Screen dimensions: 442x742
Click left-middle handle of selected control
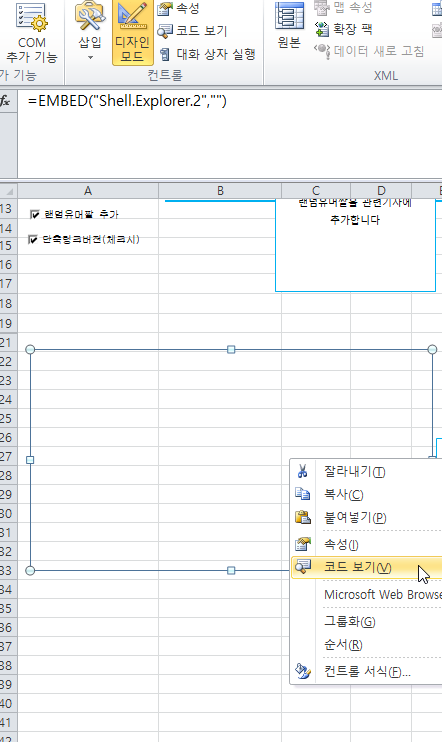30,460
